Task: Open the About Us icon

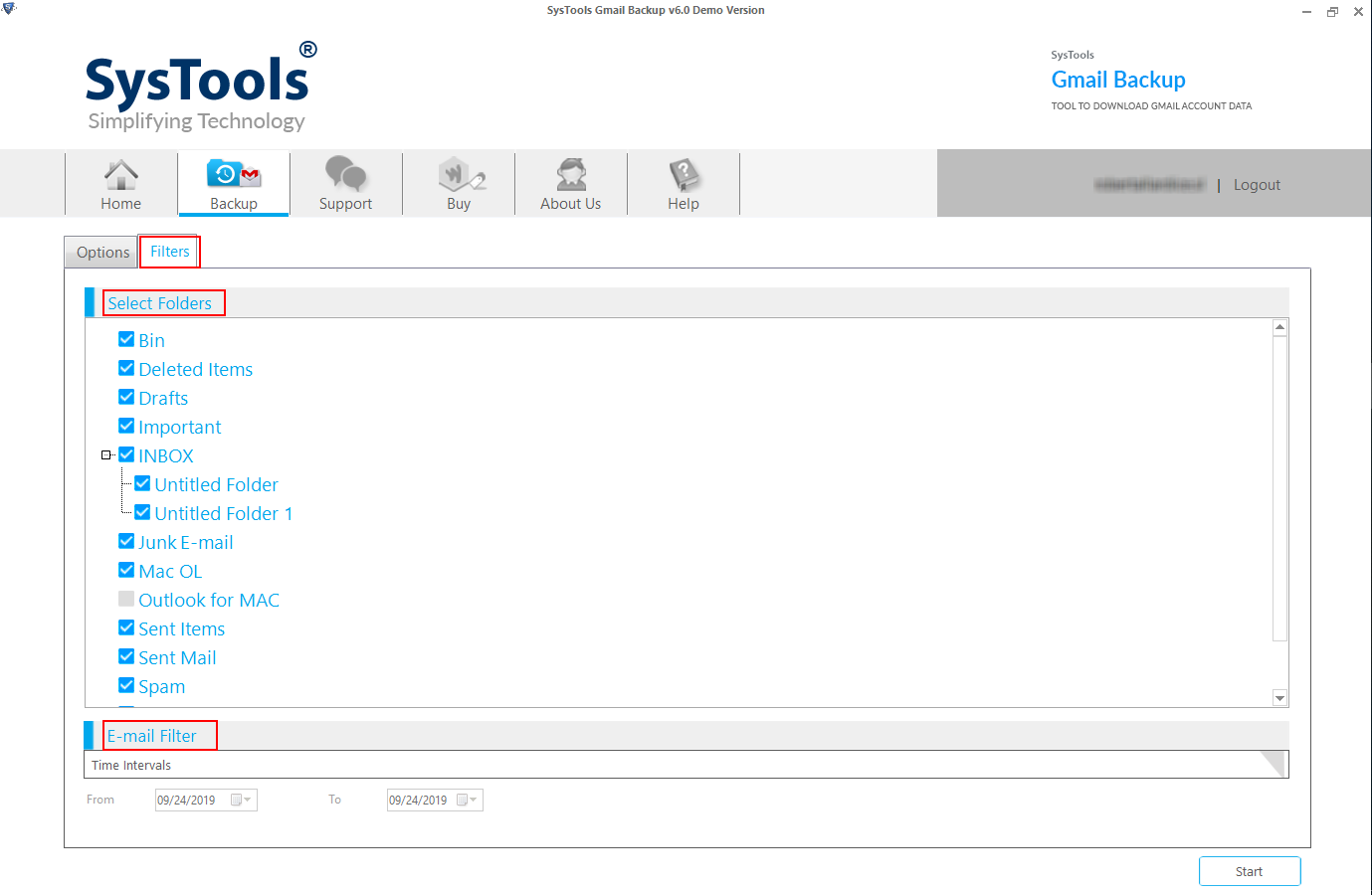Action: point(571,174)
